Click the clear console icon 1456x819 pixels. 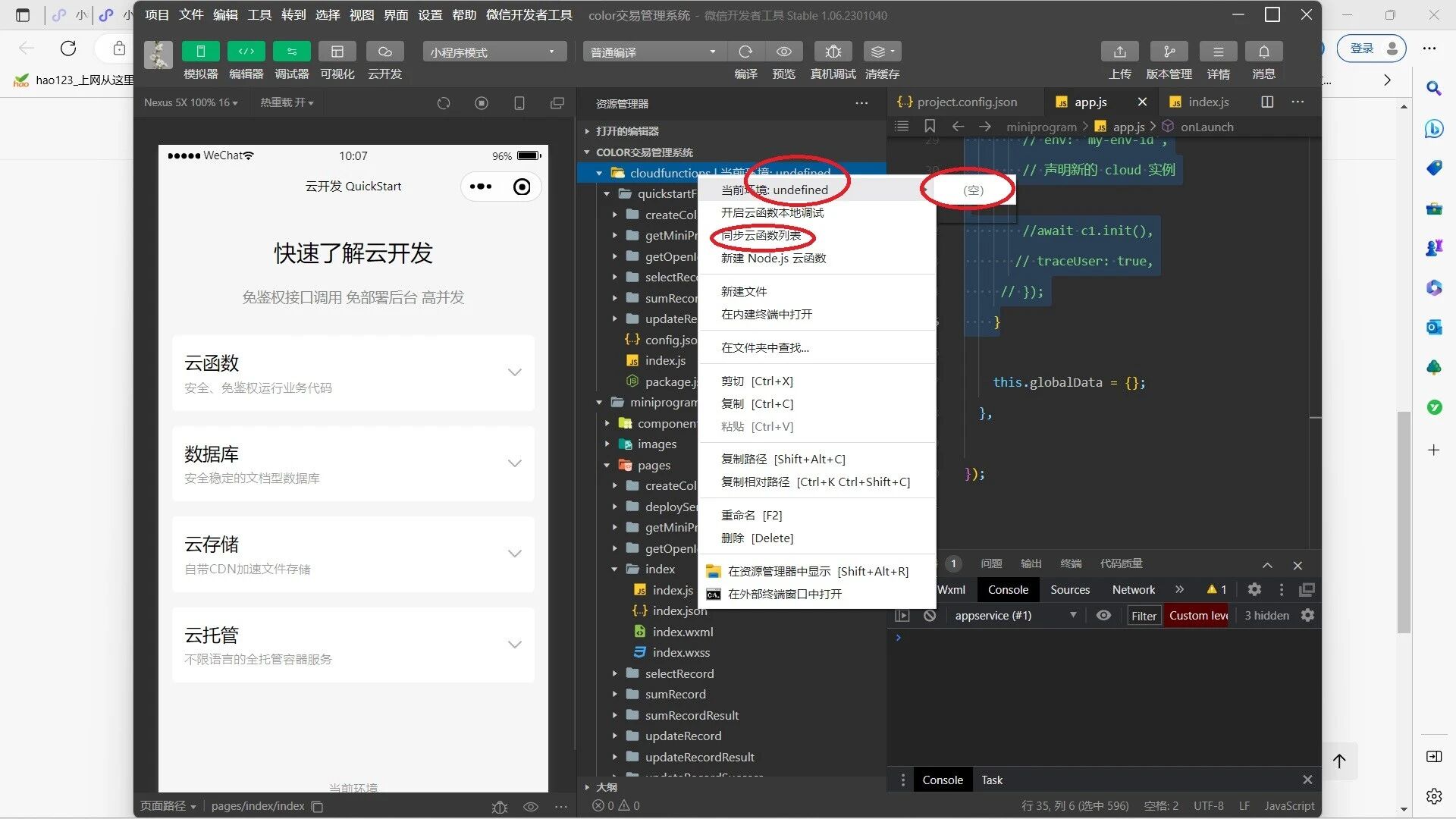tap(930, 616)
